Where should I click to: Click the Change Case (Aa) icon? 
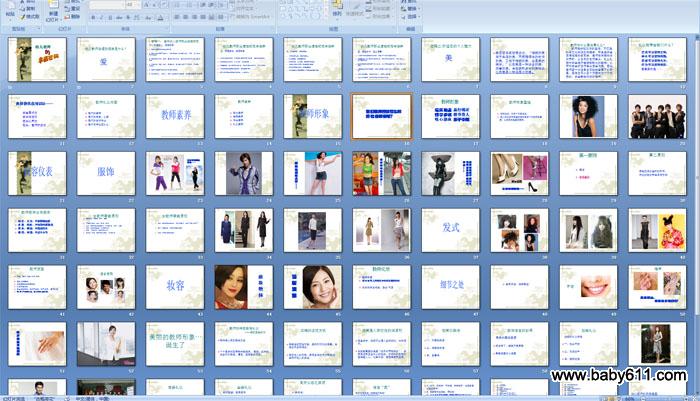tap(148, 17)
